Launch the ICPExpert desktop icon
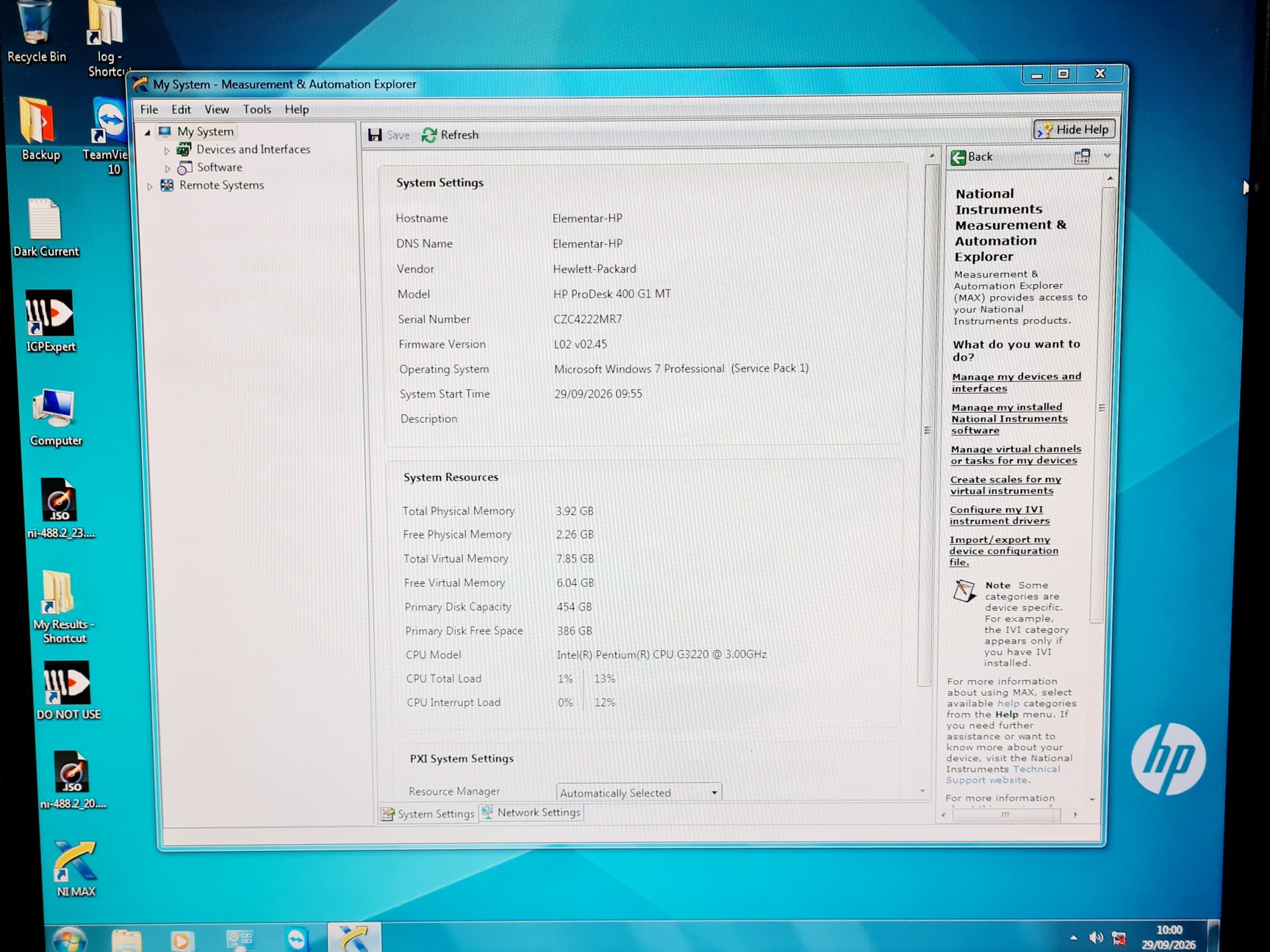 (x=50, y=322)
